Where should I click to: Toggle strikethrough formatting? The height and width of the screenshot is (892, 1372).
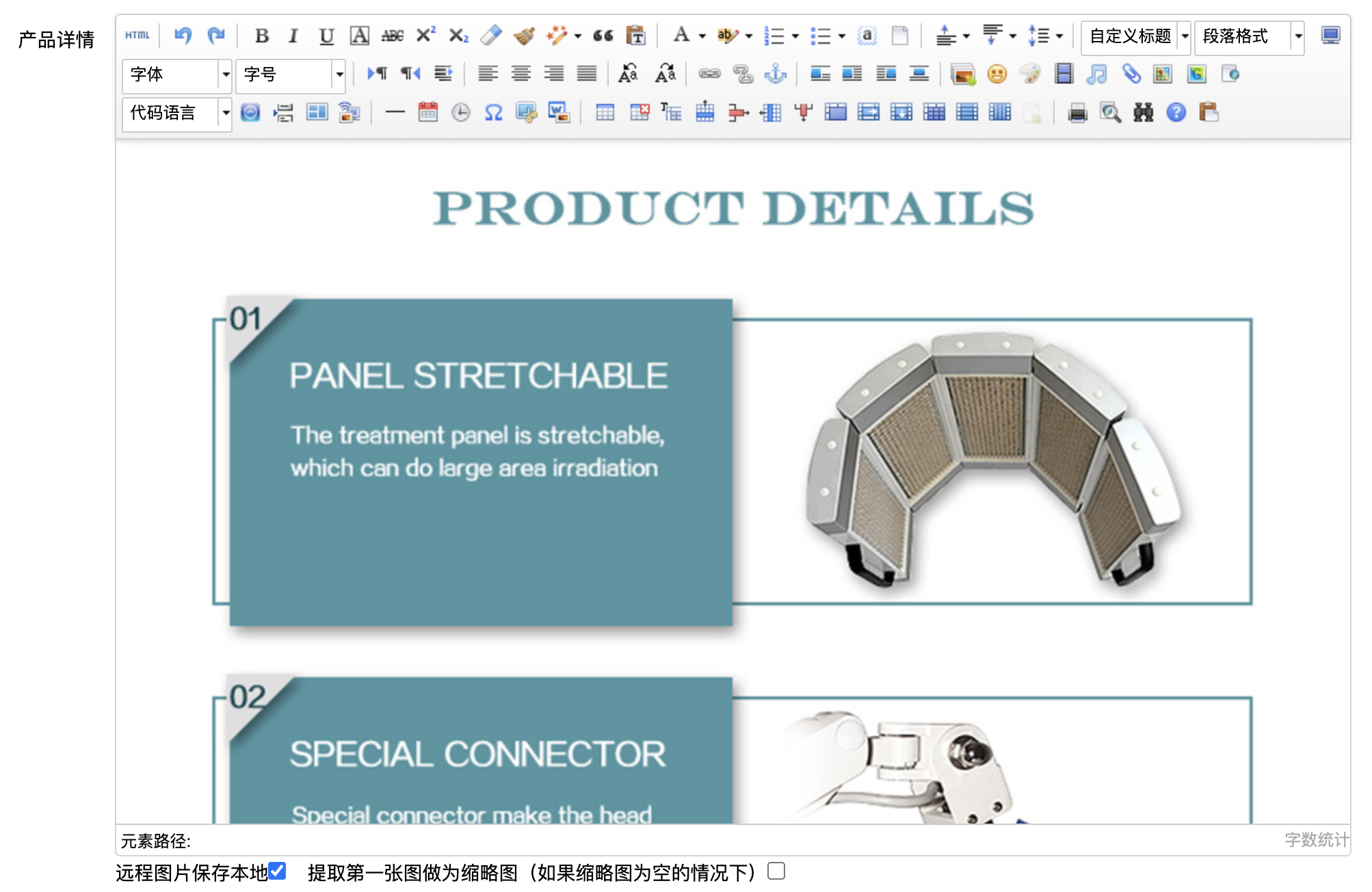coord(392,35)
